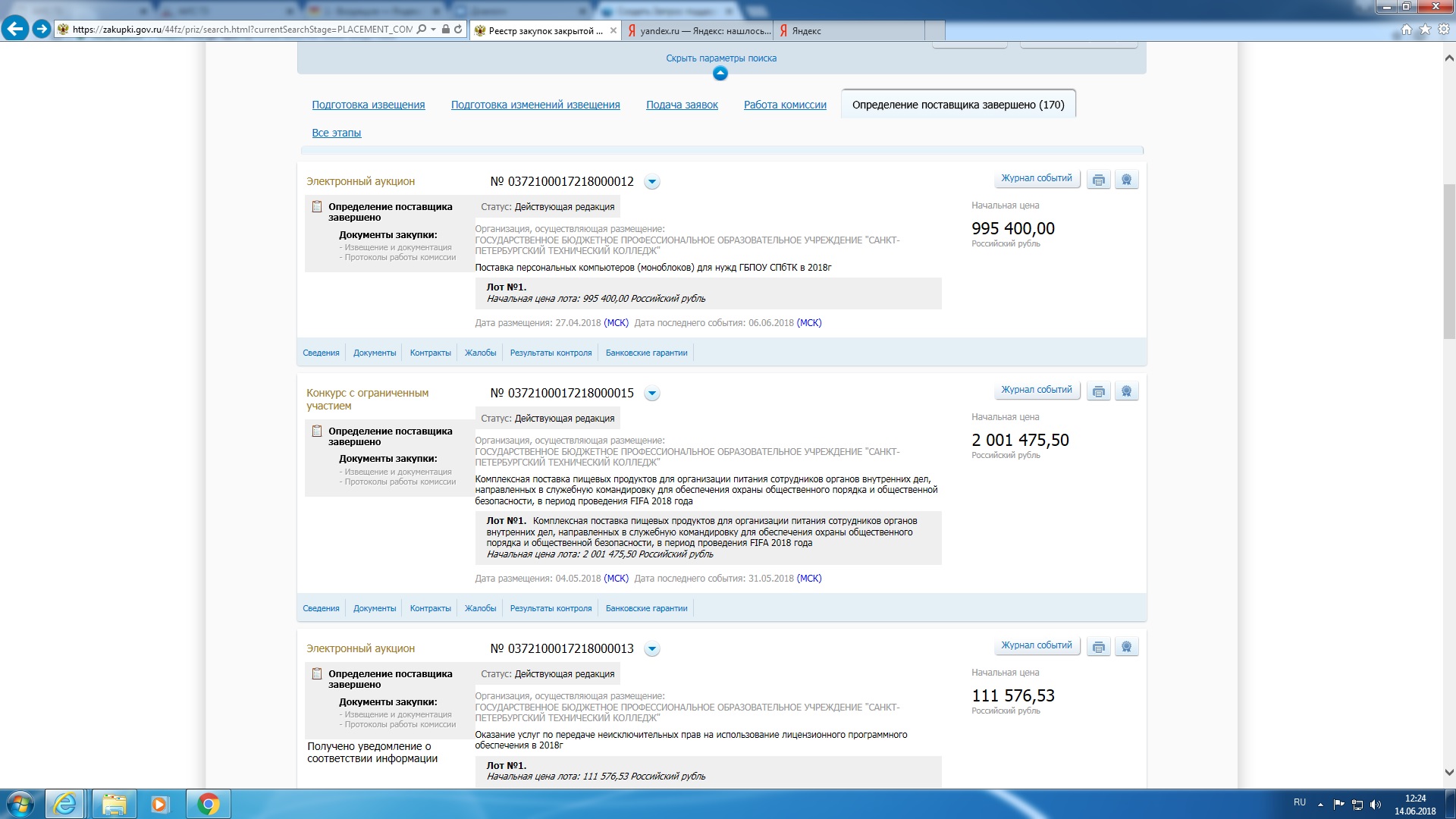The image size is (1456, 819).
Task: Collapse search parameters with round arrow icon
Action: tap(720, 74)
